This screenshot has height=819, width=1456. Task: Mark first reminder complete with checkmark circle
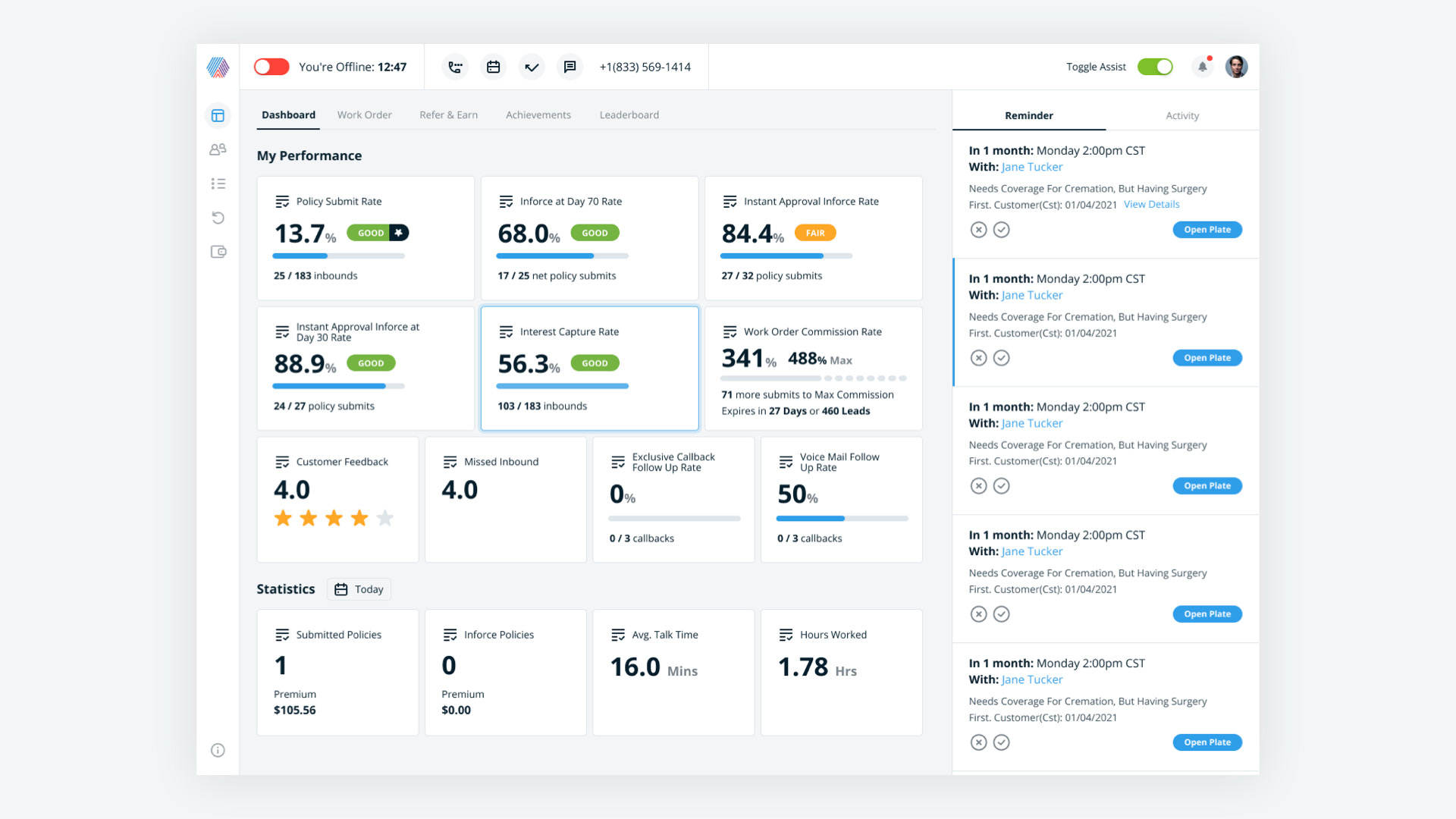(1001, 230)
